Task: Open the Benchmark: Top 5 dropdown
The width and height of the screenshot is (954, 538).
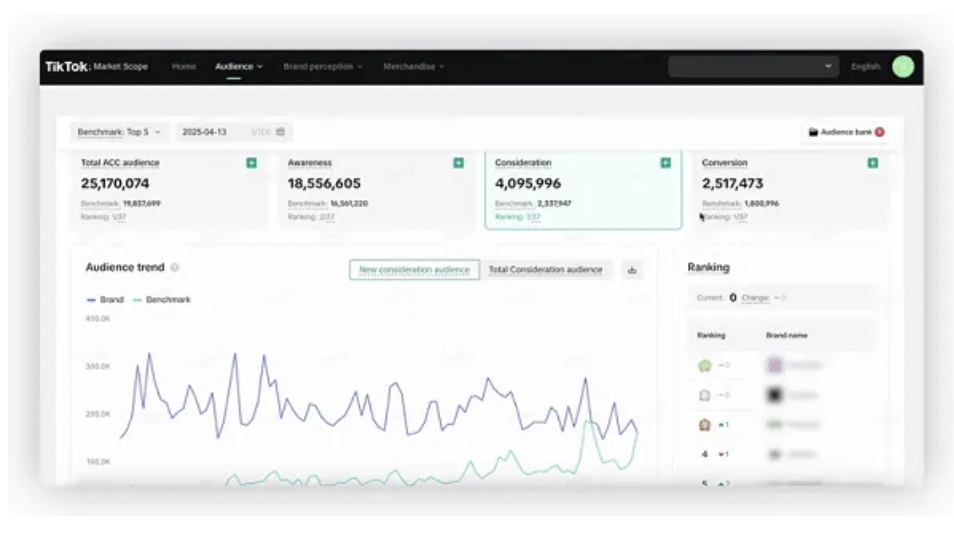Action: point(118,132)
